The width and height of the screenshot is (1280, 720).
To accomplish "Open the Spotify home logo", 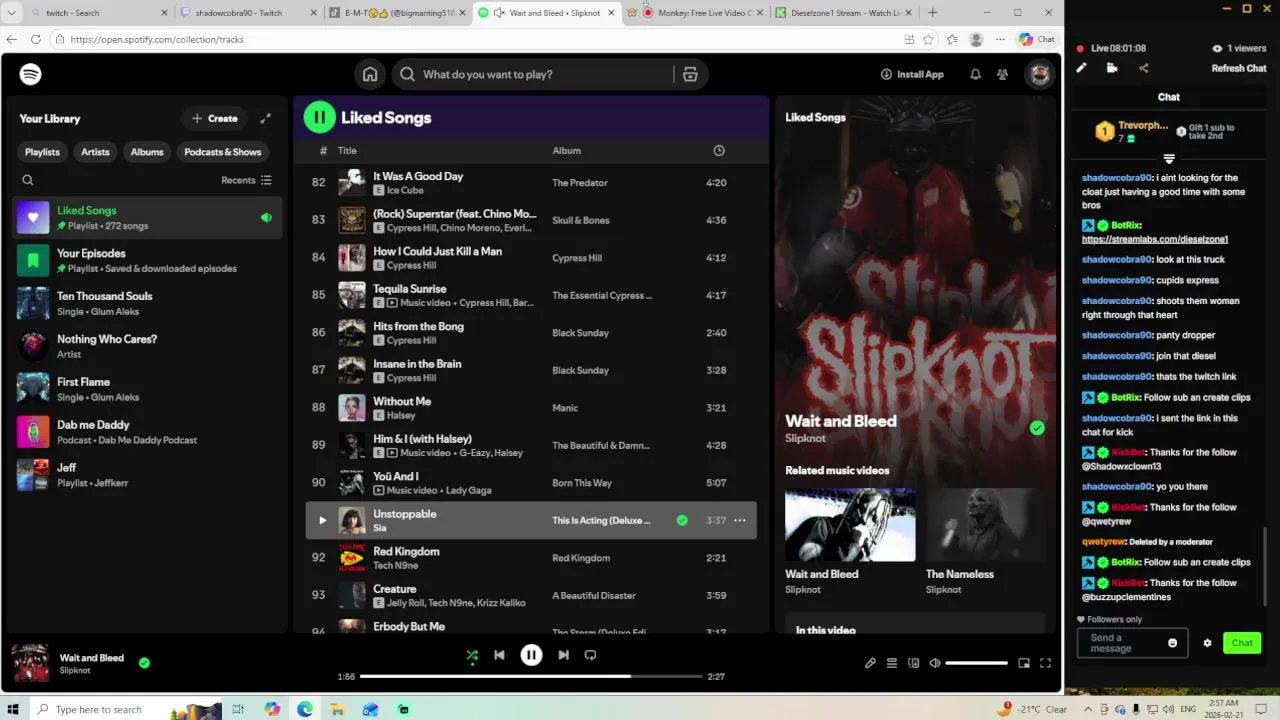I will point(31,74).
